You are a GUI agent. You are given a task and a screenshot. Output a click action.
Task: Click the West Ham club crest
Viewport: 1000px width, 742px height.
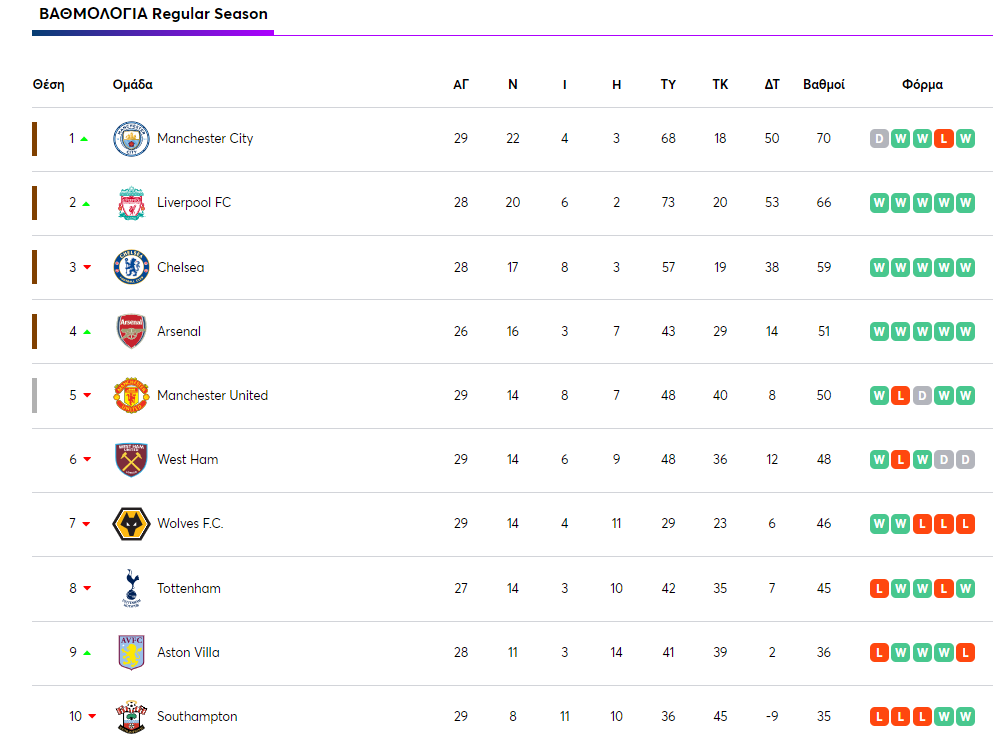pos(131,460)
